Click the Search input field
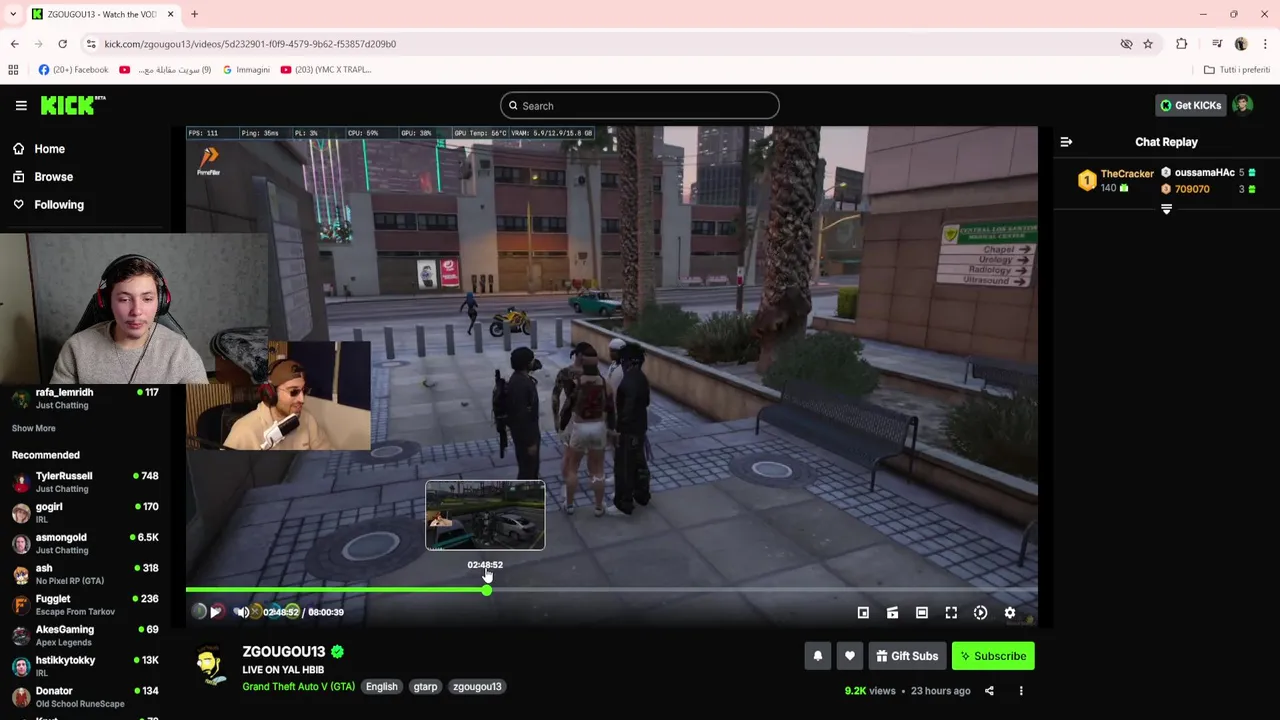This screenshot has height=720, width=1280. tap(640, 106)
